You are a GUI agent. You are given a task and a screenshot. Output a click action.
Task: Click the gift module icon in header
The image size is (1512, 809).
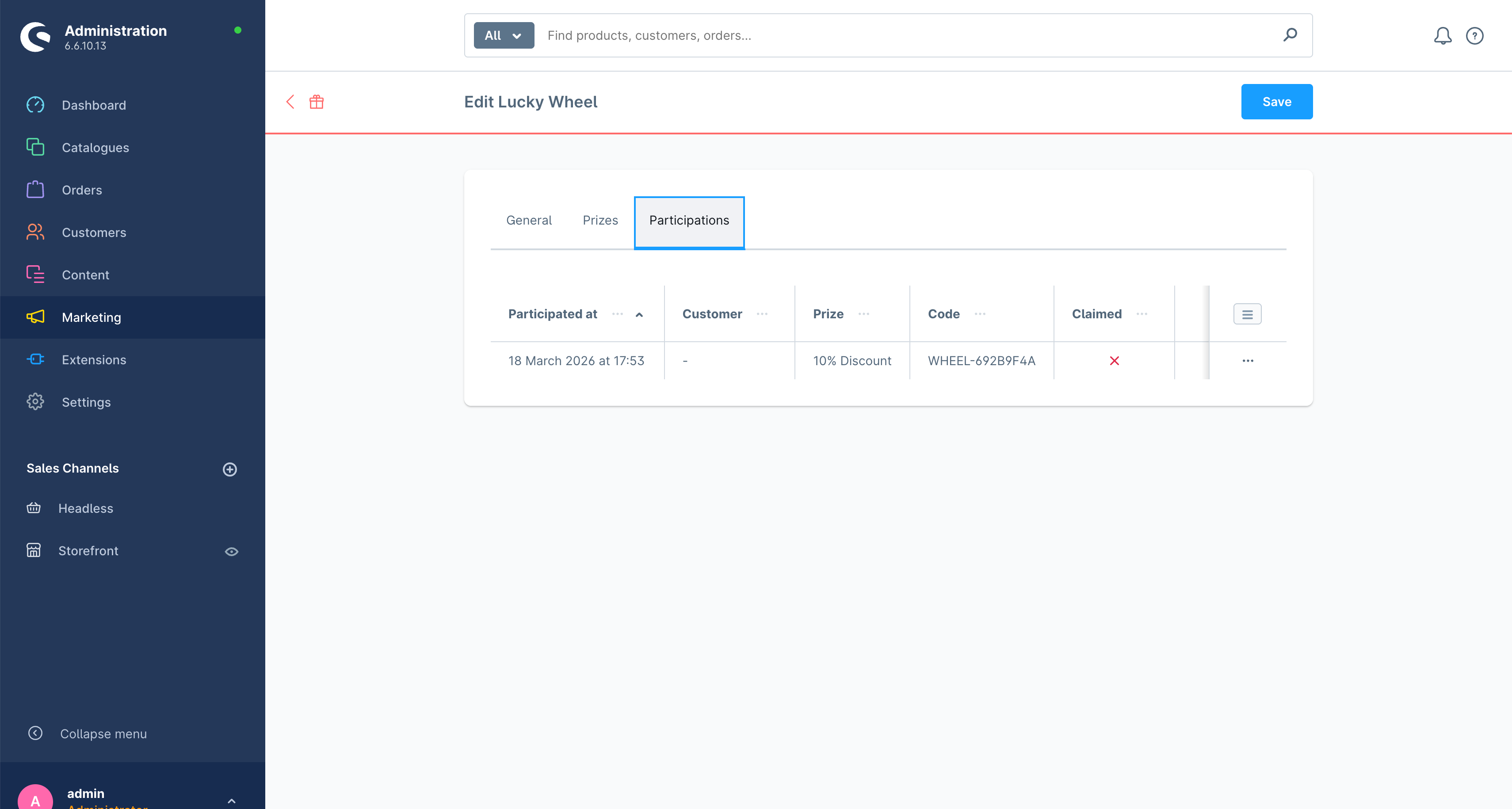[x=317, y=102]
